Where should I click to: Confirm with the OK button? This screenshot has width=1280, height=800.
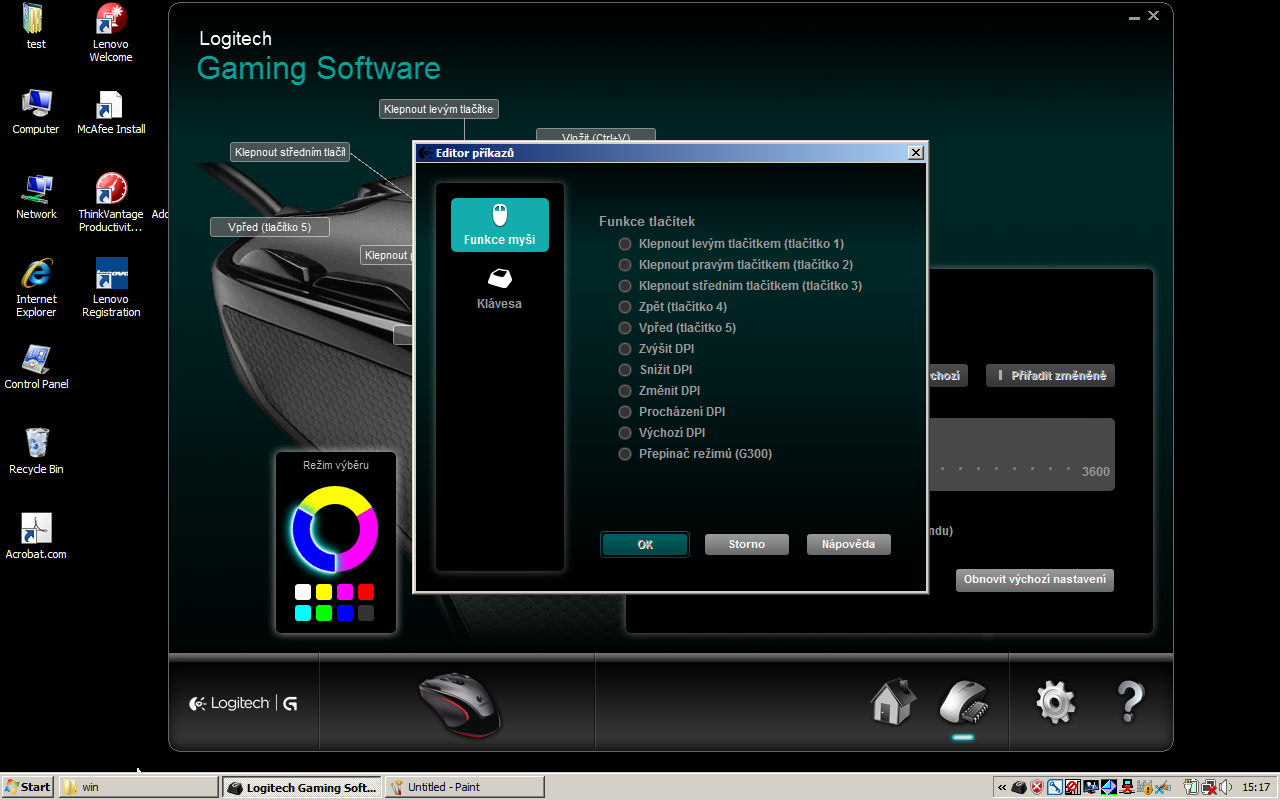(x=645, y=544)
